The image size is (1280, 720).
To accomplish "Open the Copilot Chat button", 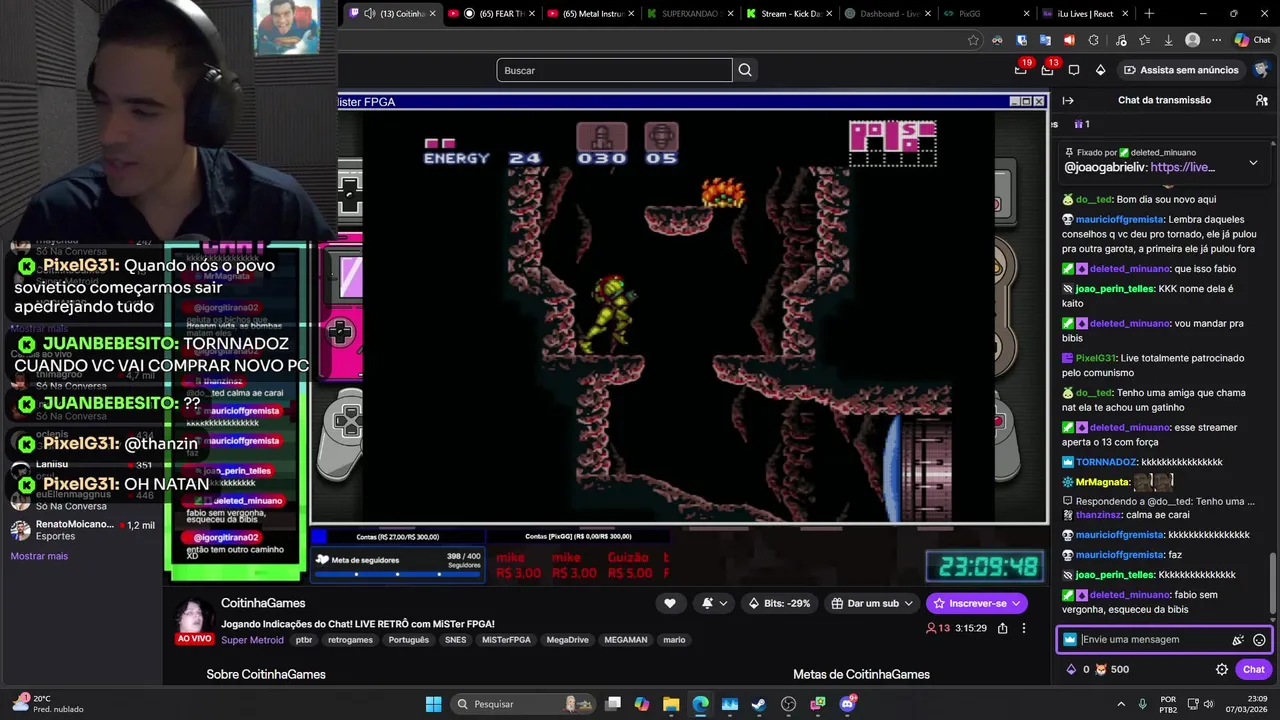I will coord(1252,40).
